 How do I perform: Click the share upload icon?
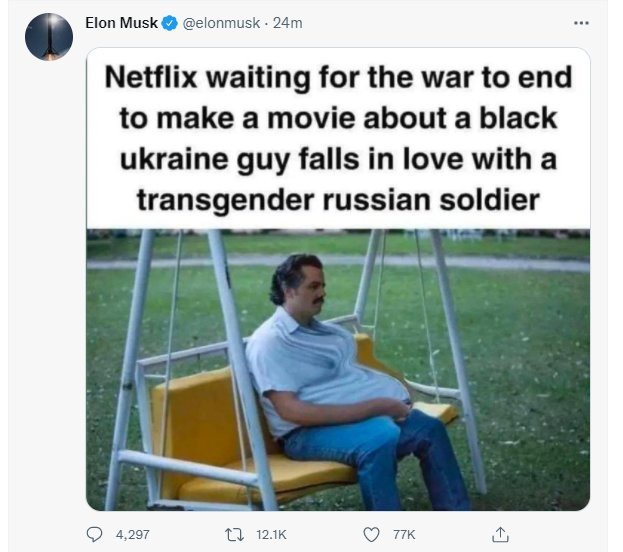(500, 534)
